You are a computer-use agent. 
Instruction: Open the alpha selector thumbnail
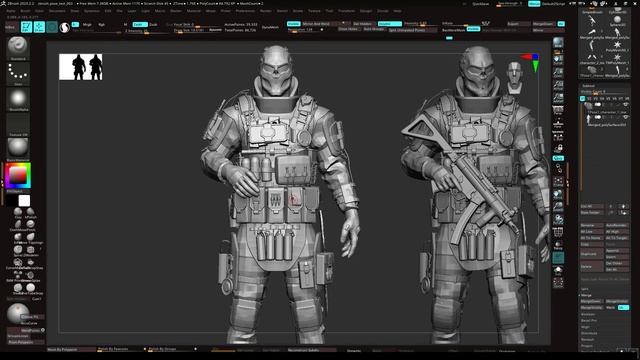tap(18, 100)
